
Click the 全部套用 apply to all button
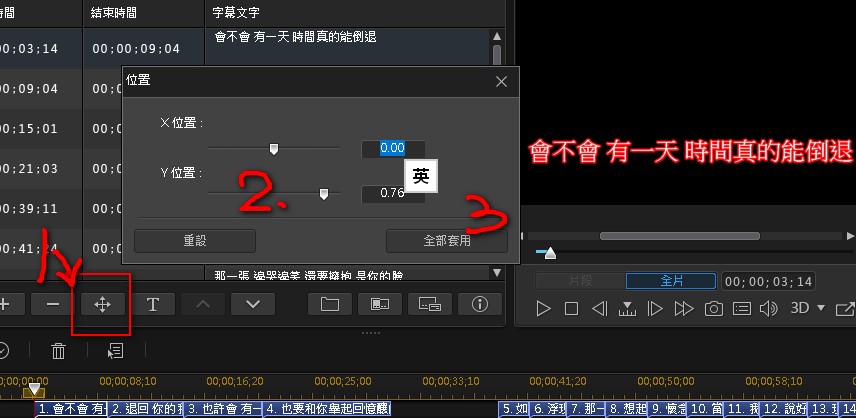click(446, 241)
